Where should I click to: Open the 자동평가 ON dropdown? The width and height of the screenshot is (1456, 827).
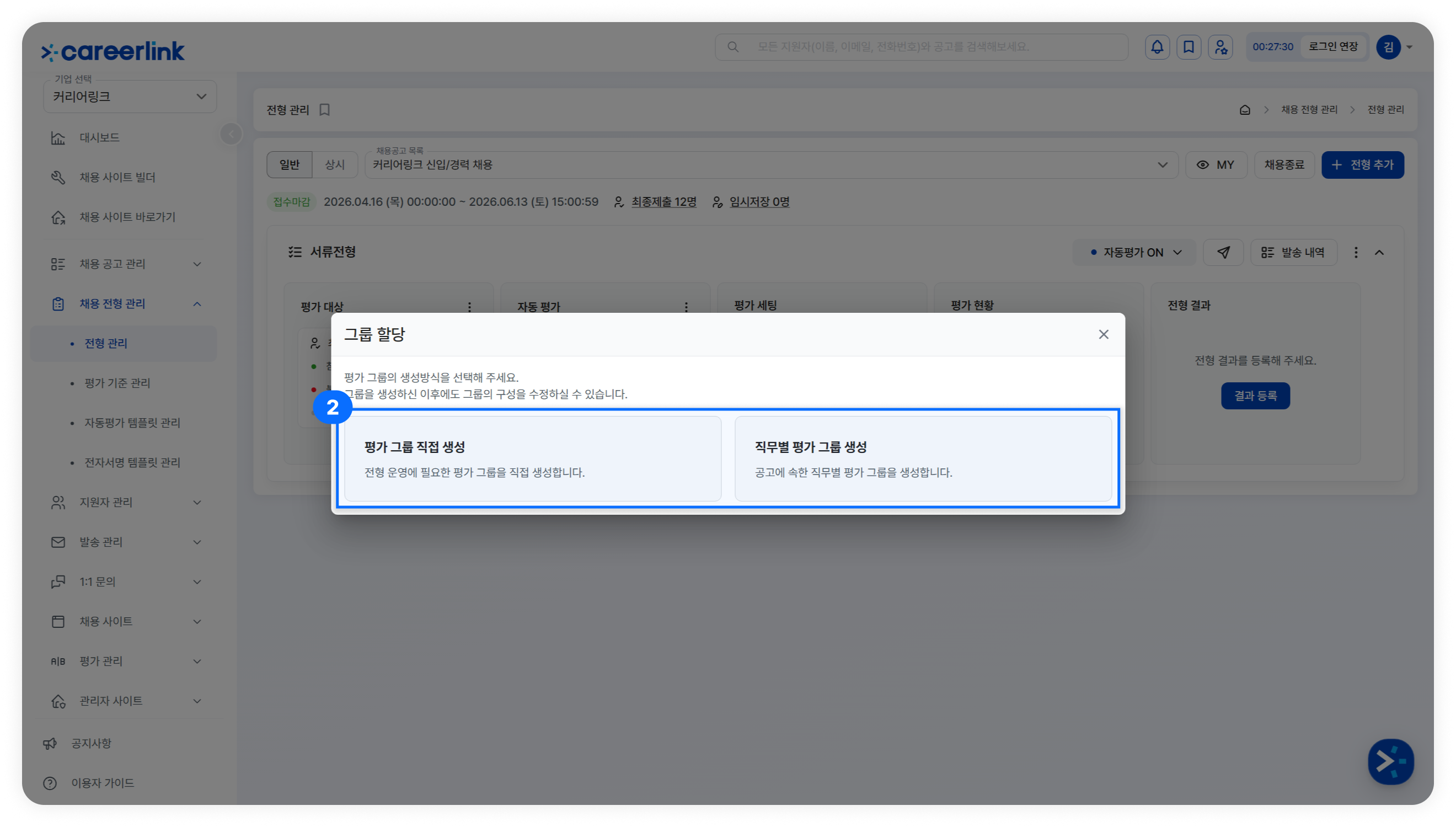pos(1133,252)
